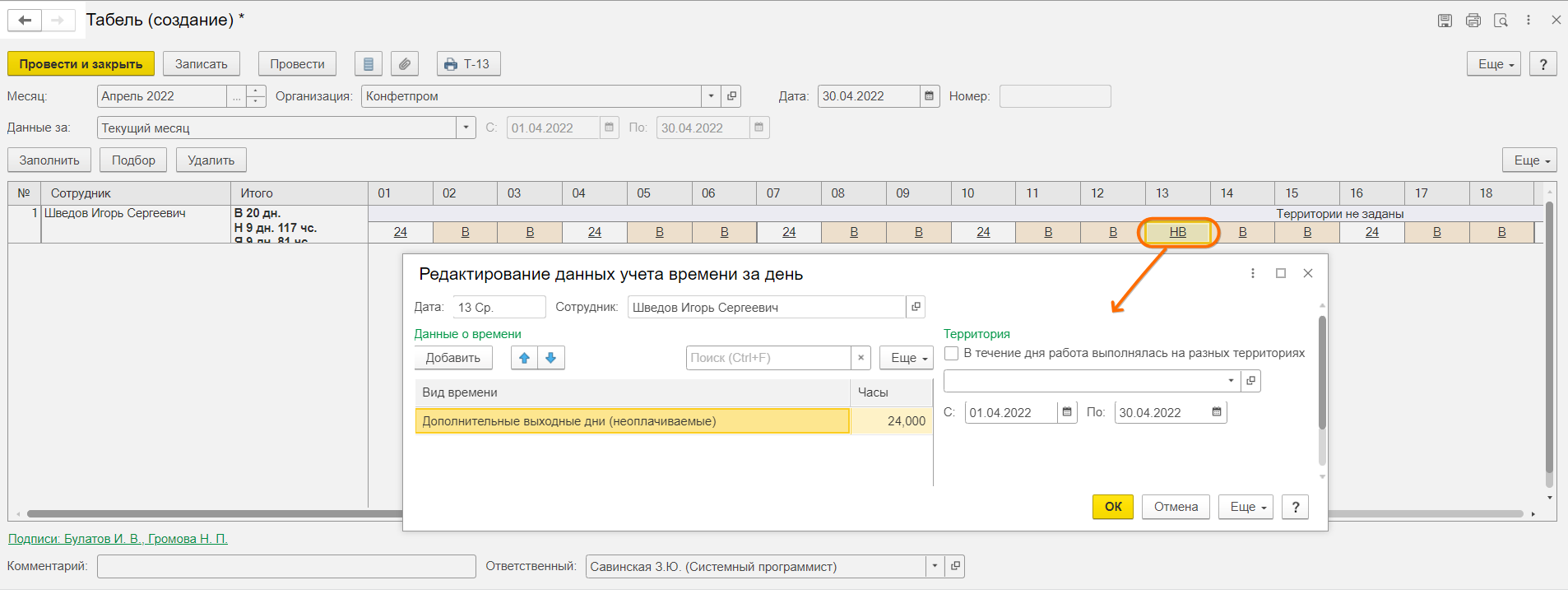
Task: Click the table's horizontal scrollbar
Action: click(x=773, y=513)
